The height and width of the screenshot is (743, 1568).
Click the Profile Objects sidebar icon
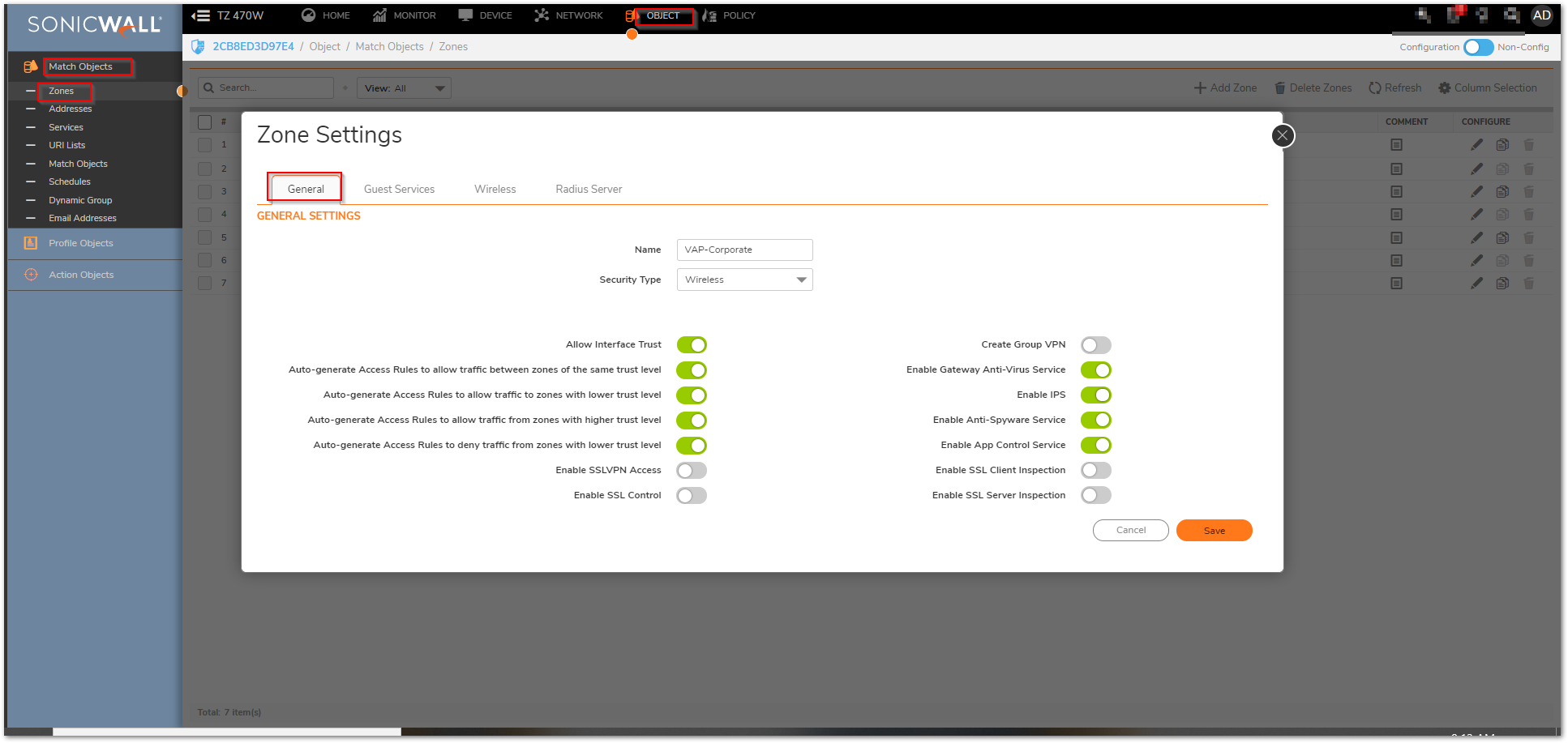31,243
